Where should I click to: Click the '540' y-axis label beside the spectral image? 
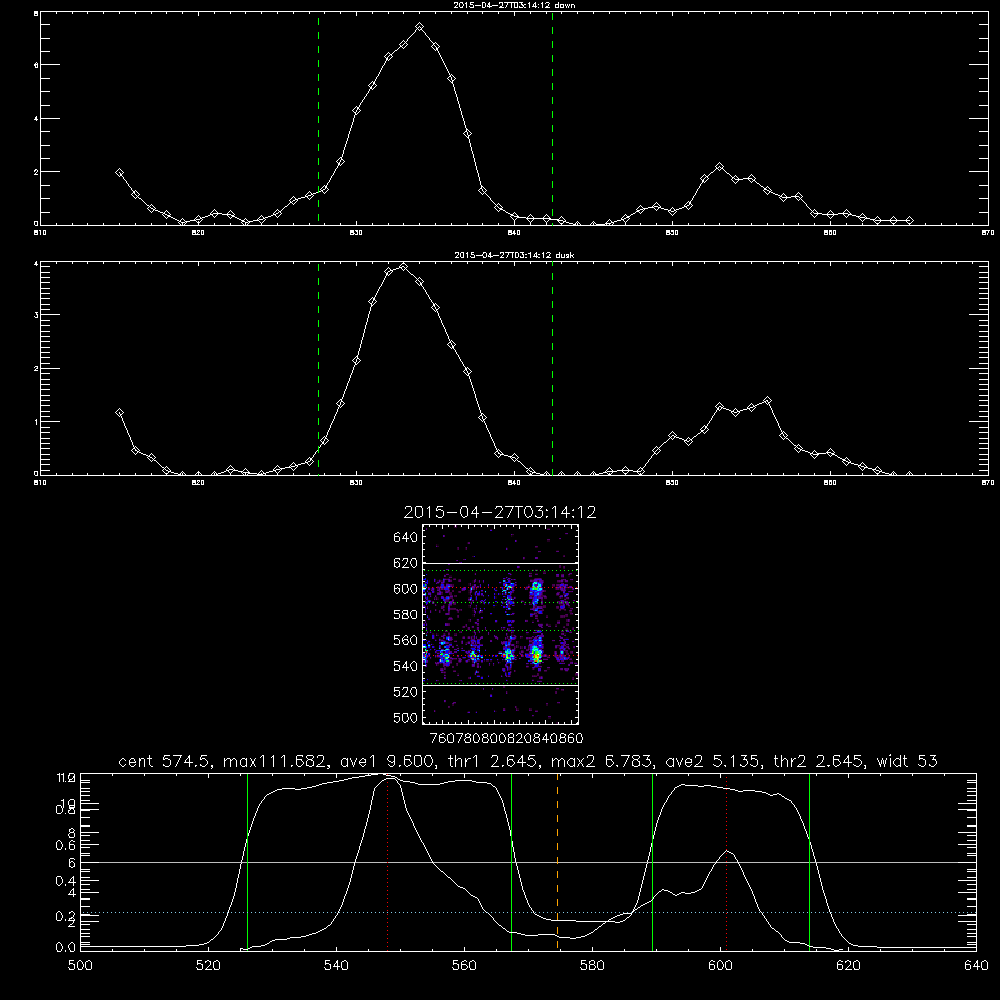(406, 666)
